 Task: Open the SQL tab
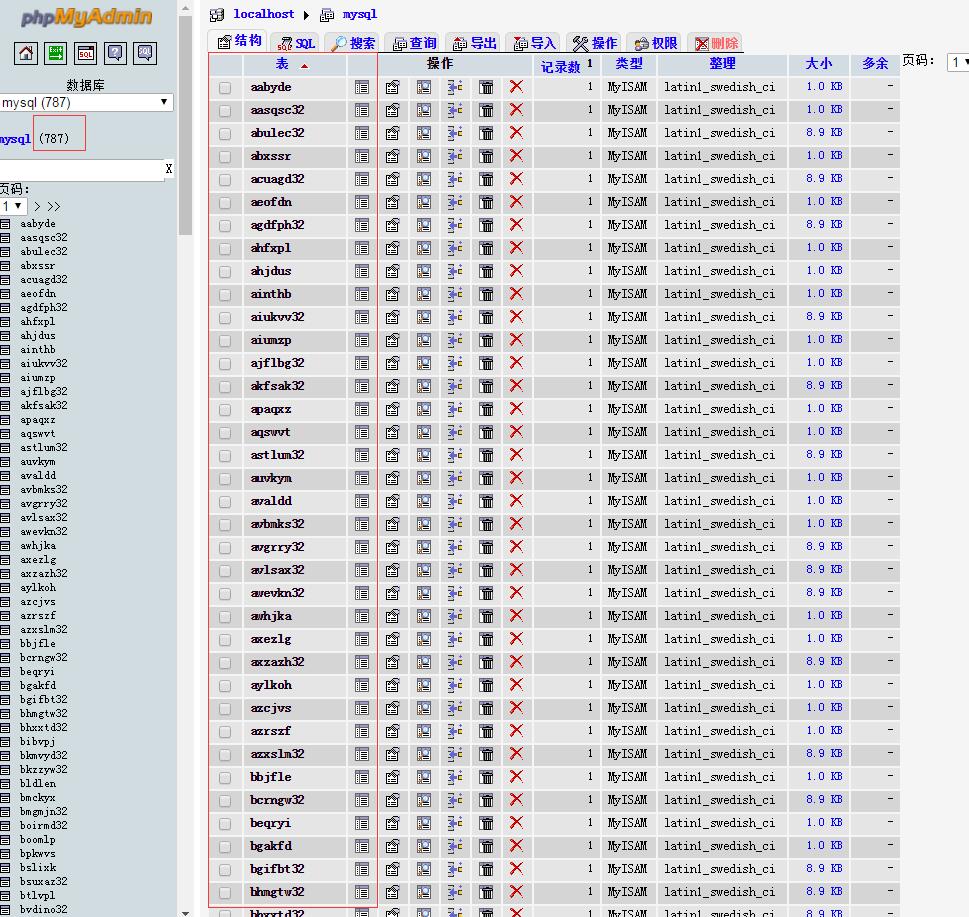[x=296, y=43]
